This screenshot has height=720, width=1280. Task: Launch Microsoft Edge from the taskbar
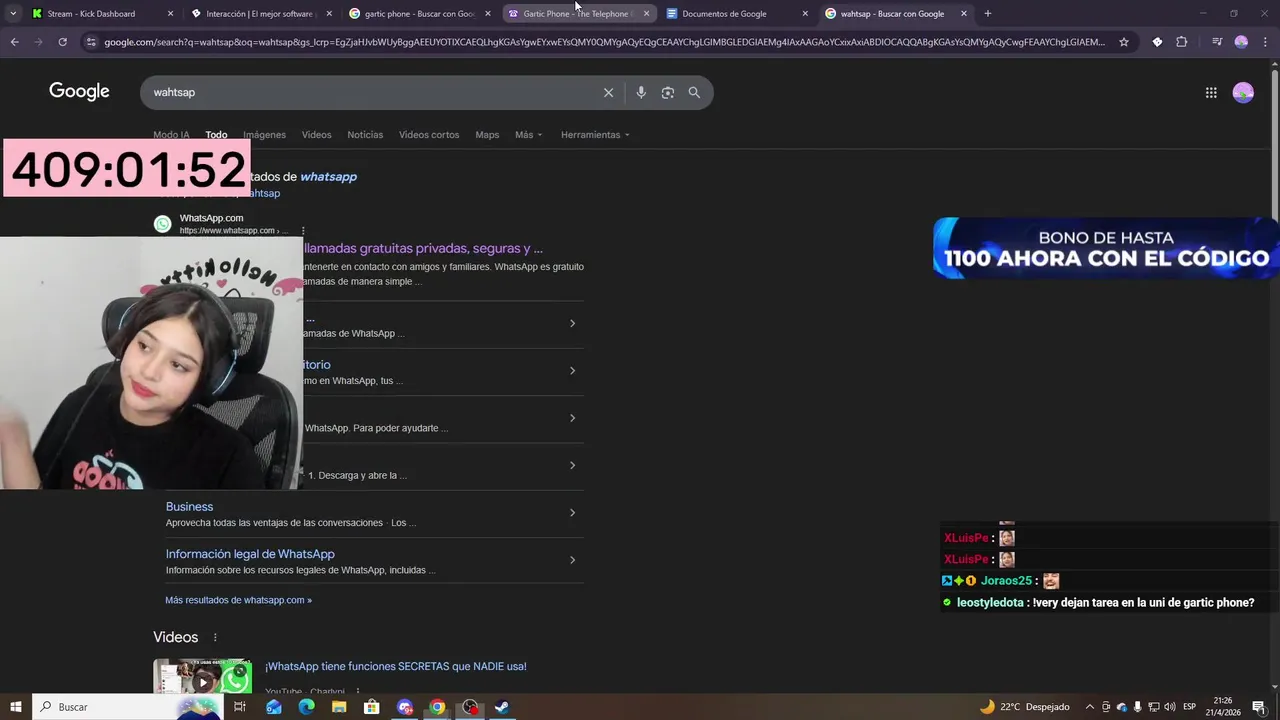[306, 707]
